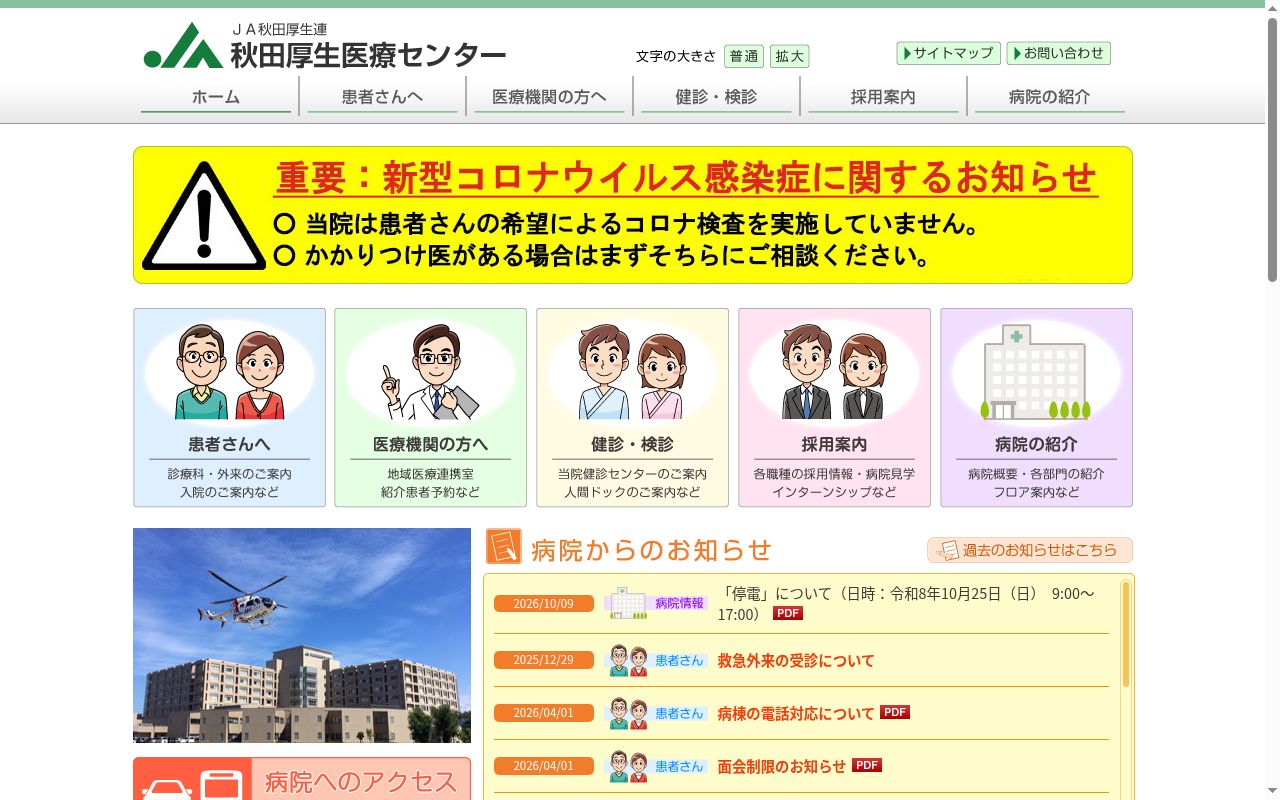Screen dimensions: 1280x800
Task: Click the 患者さん icon beside 救急外来の受診について
Action: 627,660
